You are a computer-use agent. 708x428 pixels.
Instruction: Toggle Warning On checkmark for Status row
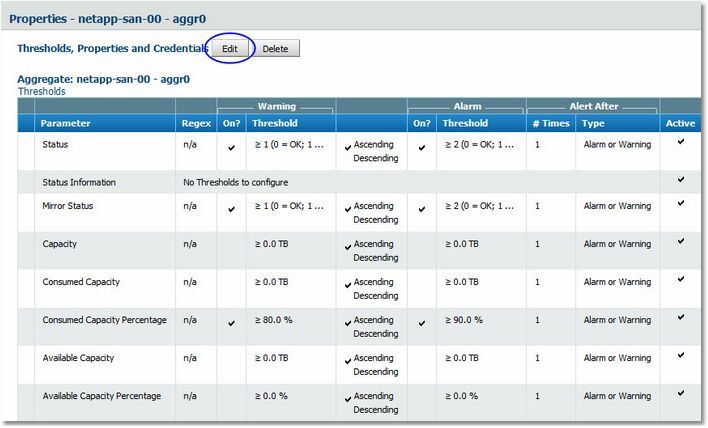click(232, 148)
